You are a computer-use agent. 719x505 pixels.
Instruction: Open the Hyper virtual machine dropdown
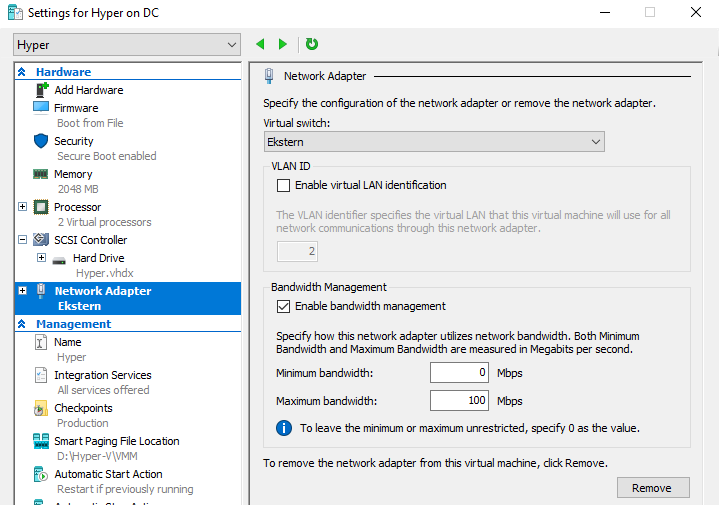[127, 44]
